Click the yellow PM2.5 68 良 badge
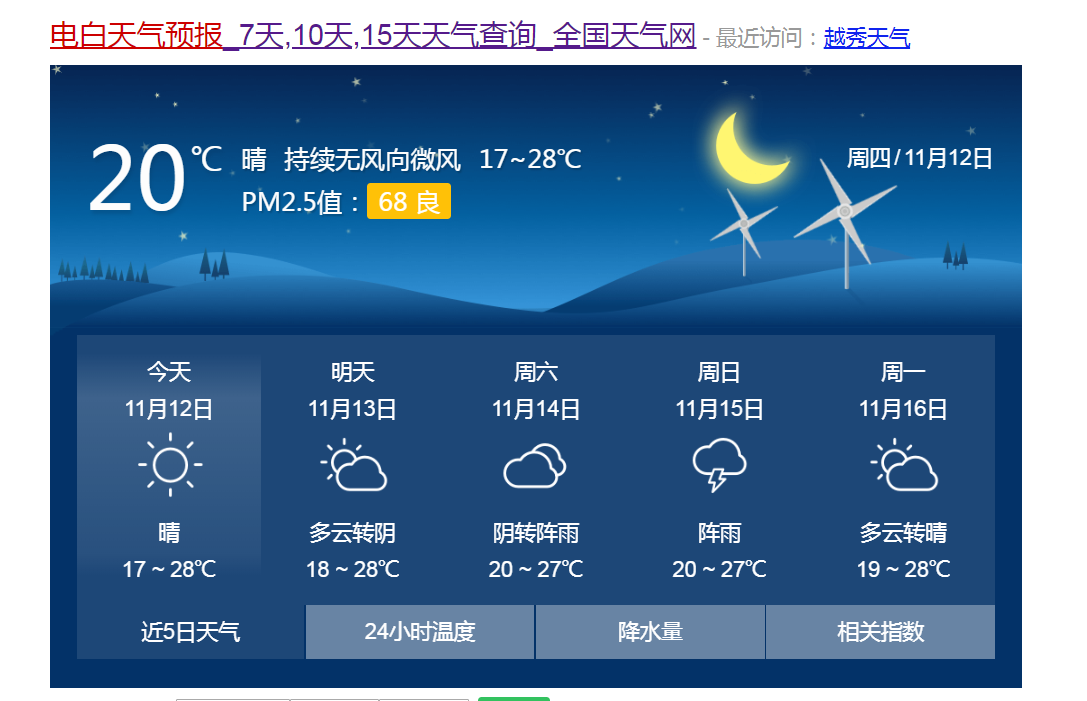The image size is (1087, 701). pos(409,202)
